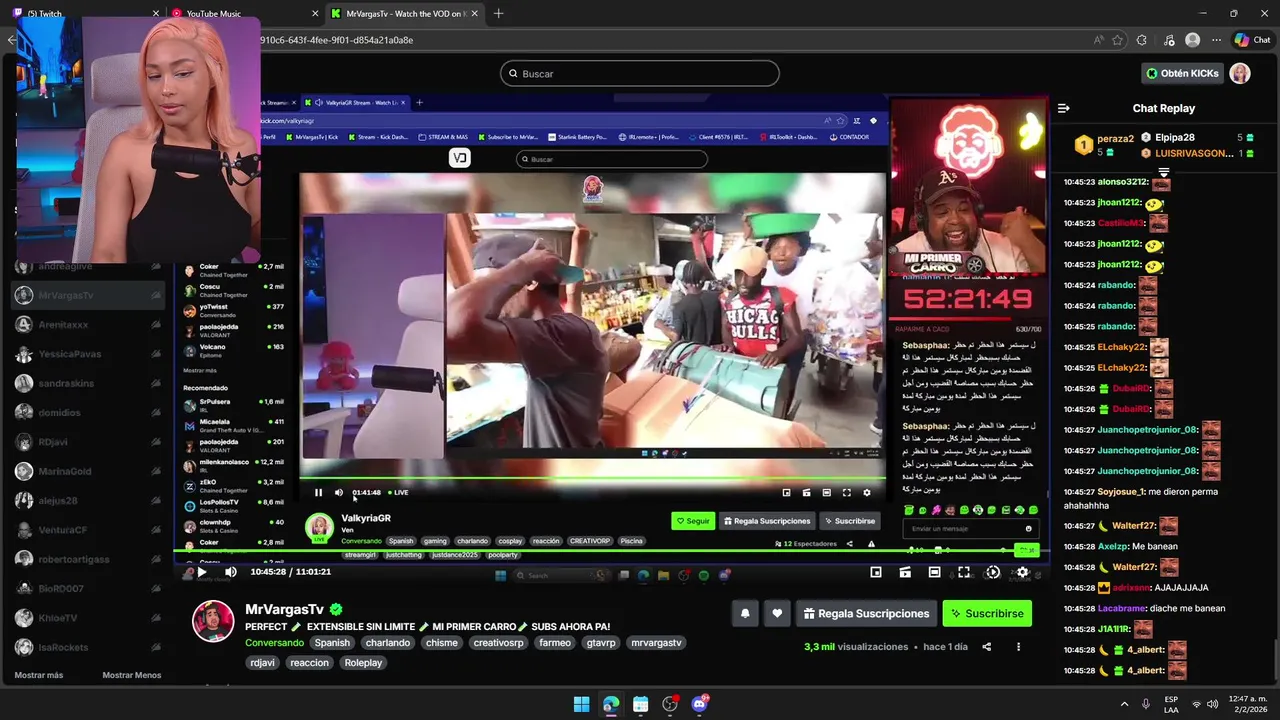
Task: Open Edge profile account icon
Action: pos(1192,40)
